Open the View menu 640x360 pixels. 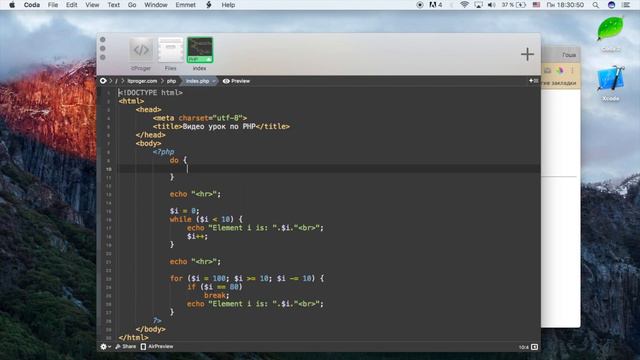point(92,5)
